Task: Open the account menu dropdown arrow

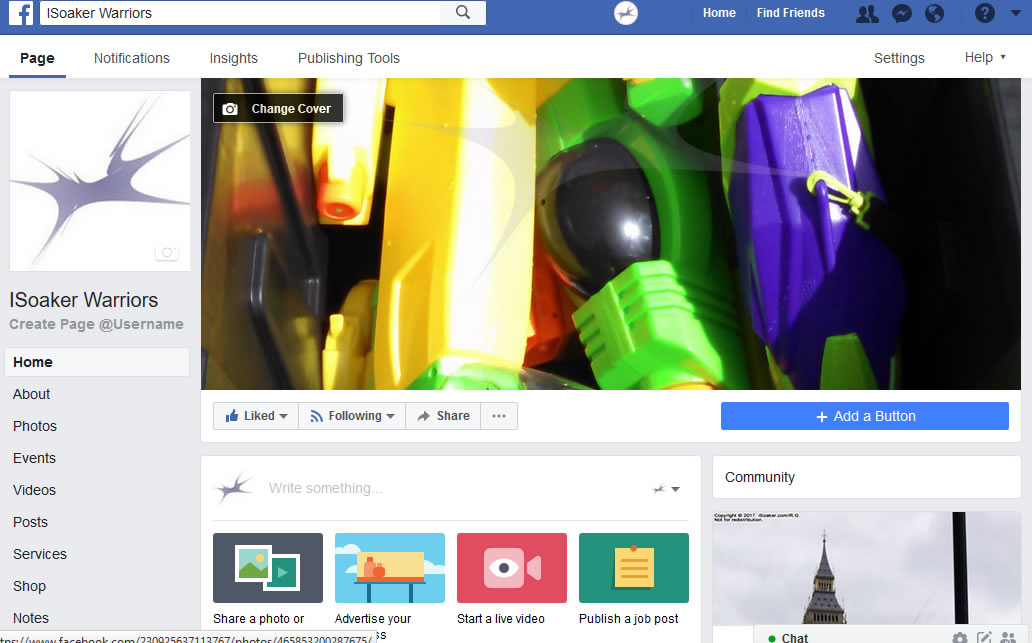Action: (1016, 13)
